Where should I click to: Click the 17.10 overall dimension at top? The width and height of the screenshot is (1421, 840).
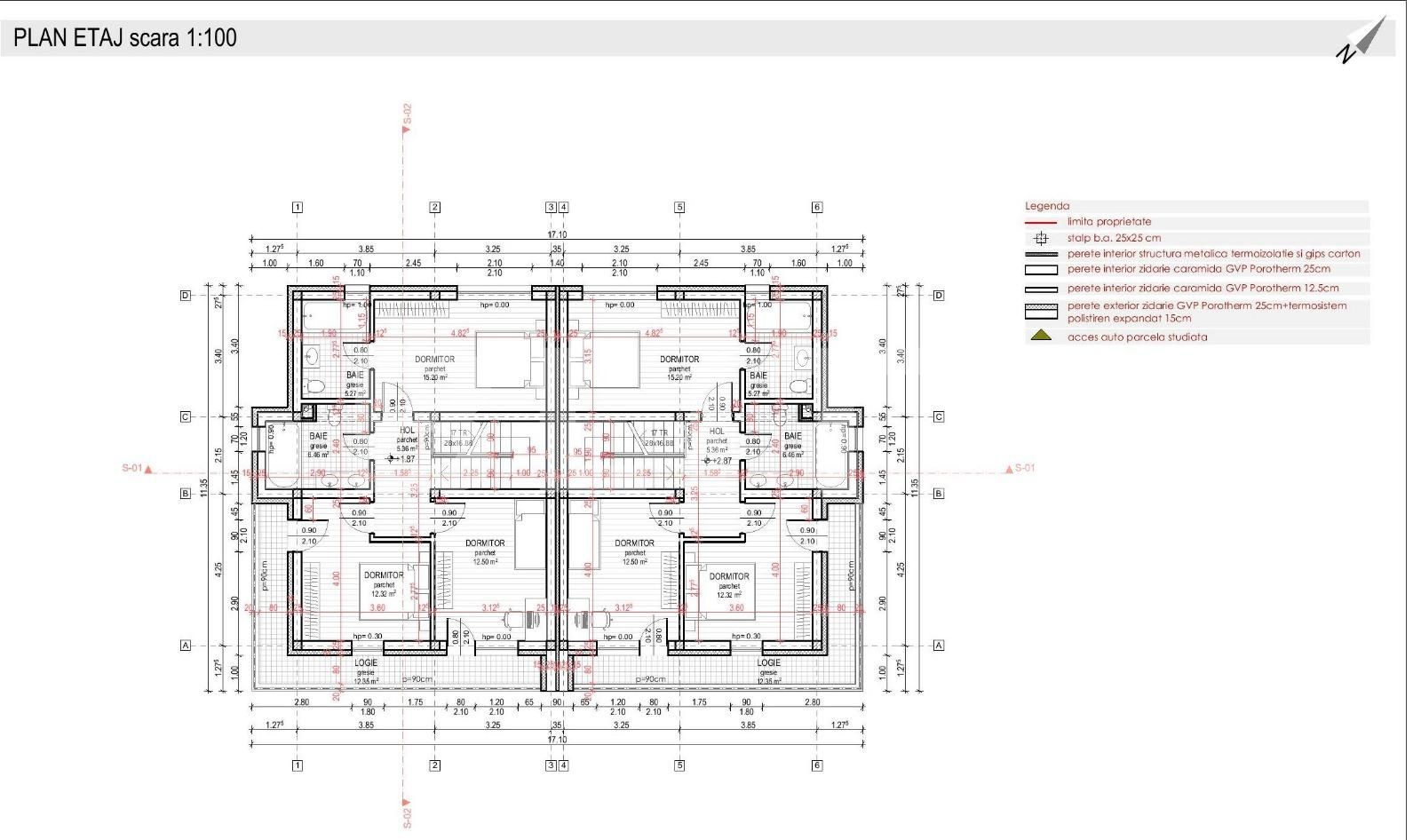557,234
